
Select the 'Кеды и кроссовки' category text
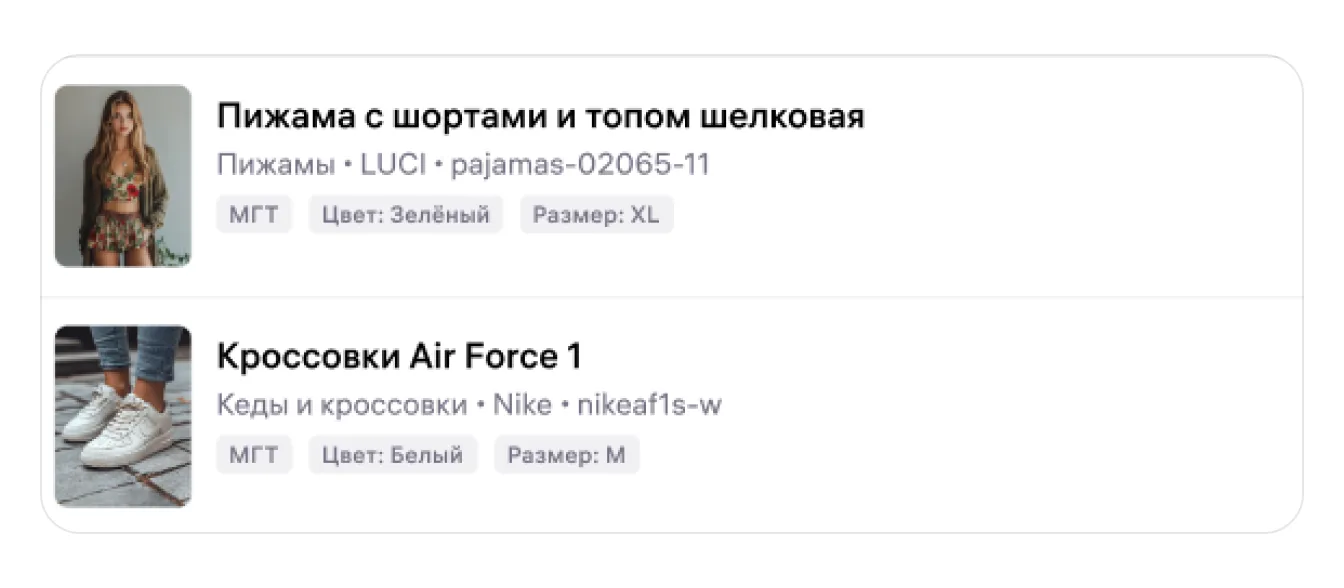point(341,405)
